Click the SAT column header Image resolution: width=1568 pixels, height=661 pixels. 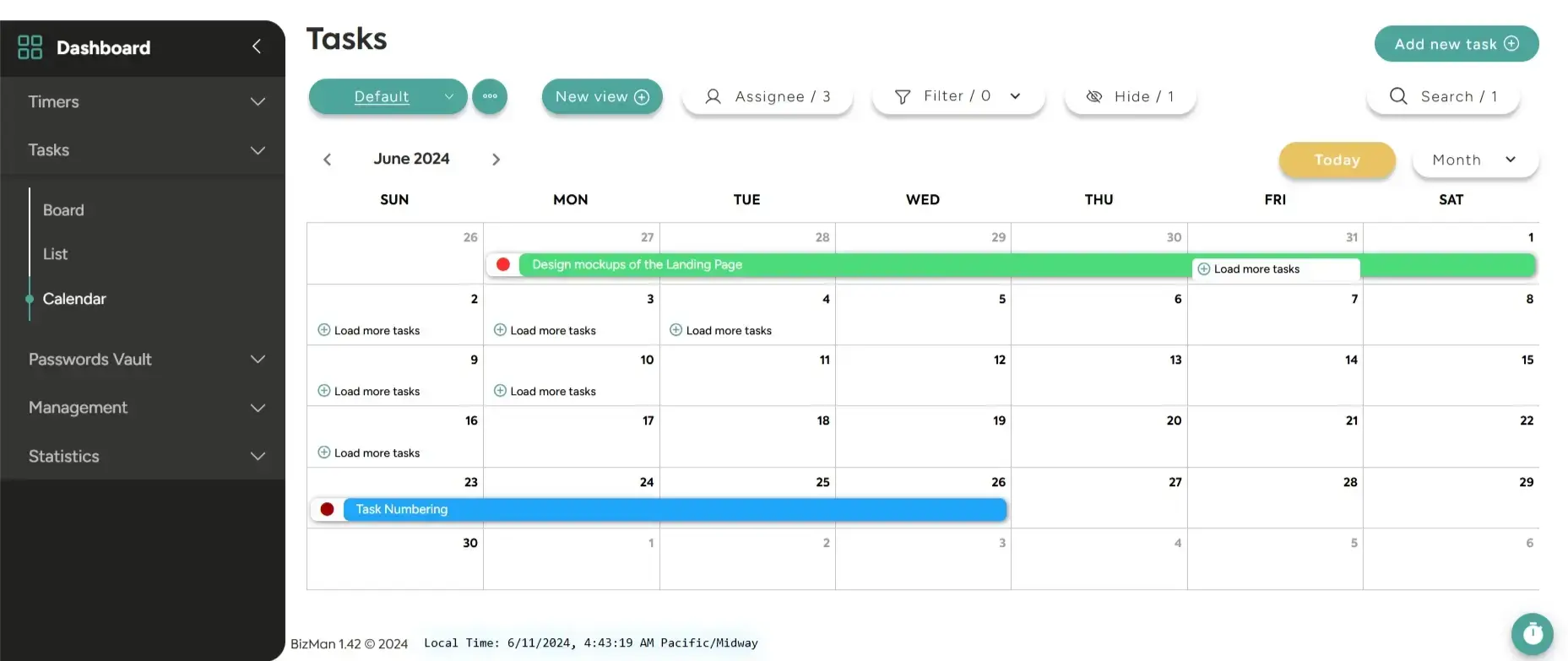coord(1451,199)
